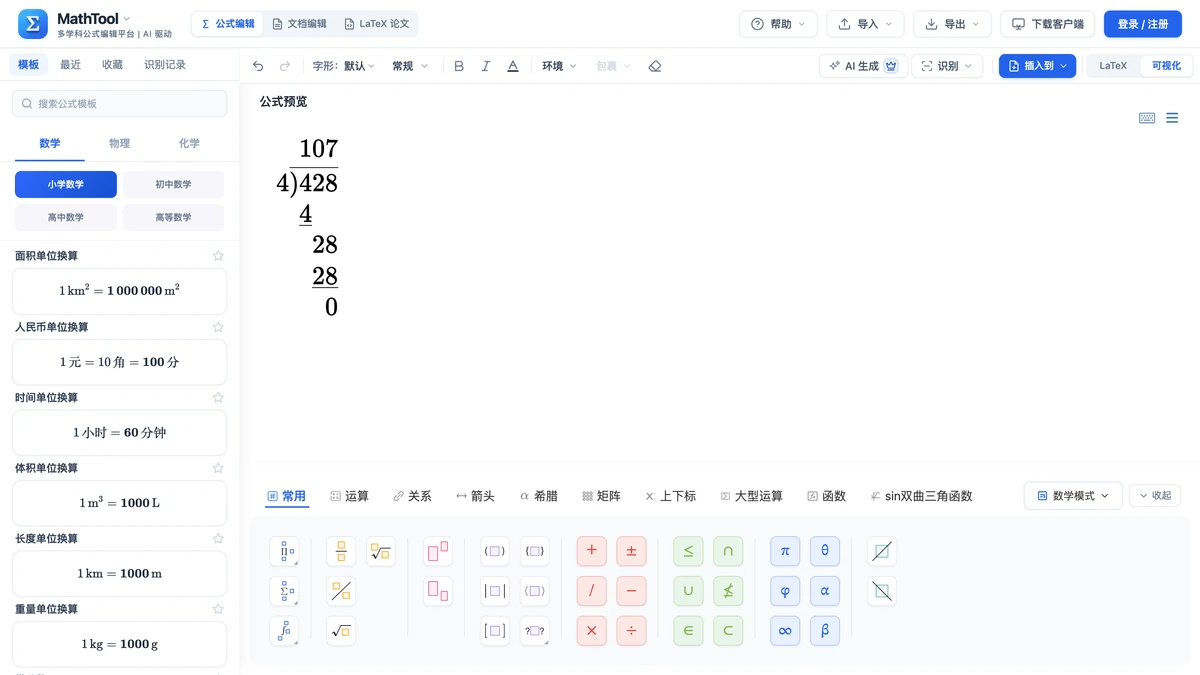Screen dimensions: 1200x675
Task: Insert the beta symbol
Action: pyautogui.click(x=825, y=631)
